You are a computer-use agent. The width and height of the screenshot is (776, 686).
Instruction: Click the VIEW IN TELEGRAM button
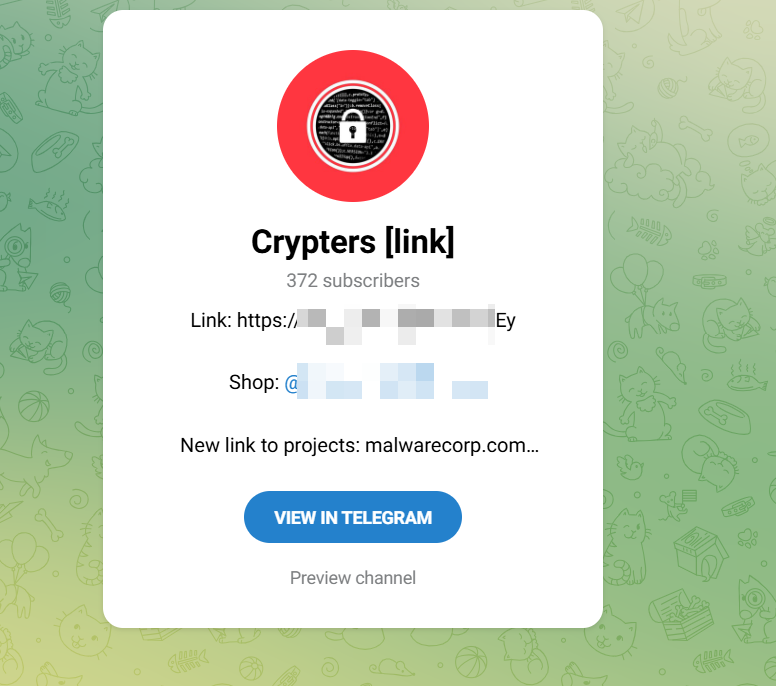[353, 517]
